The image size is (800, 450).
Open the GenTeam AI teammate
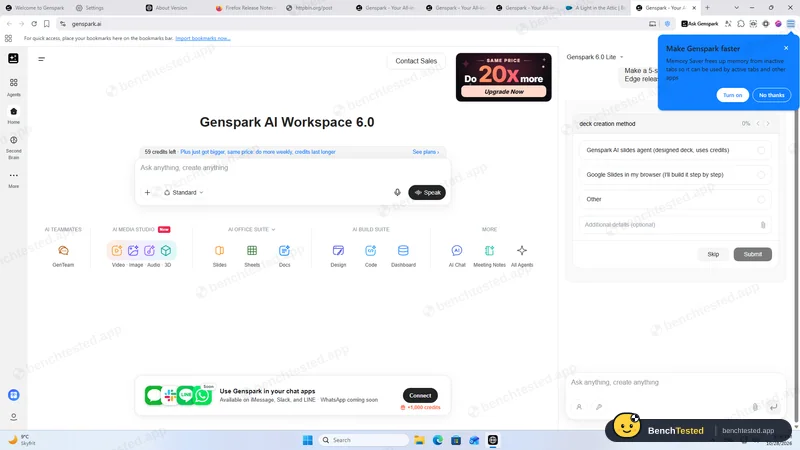tap(63, 256)
